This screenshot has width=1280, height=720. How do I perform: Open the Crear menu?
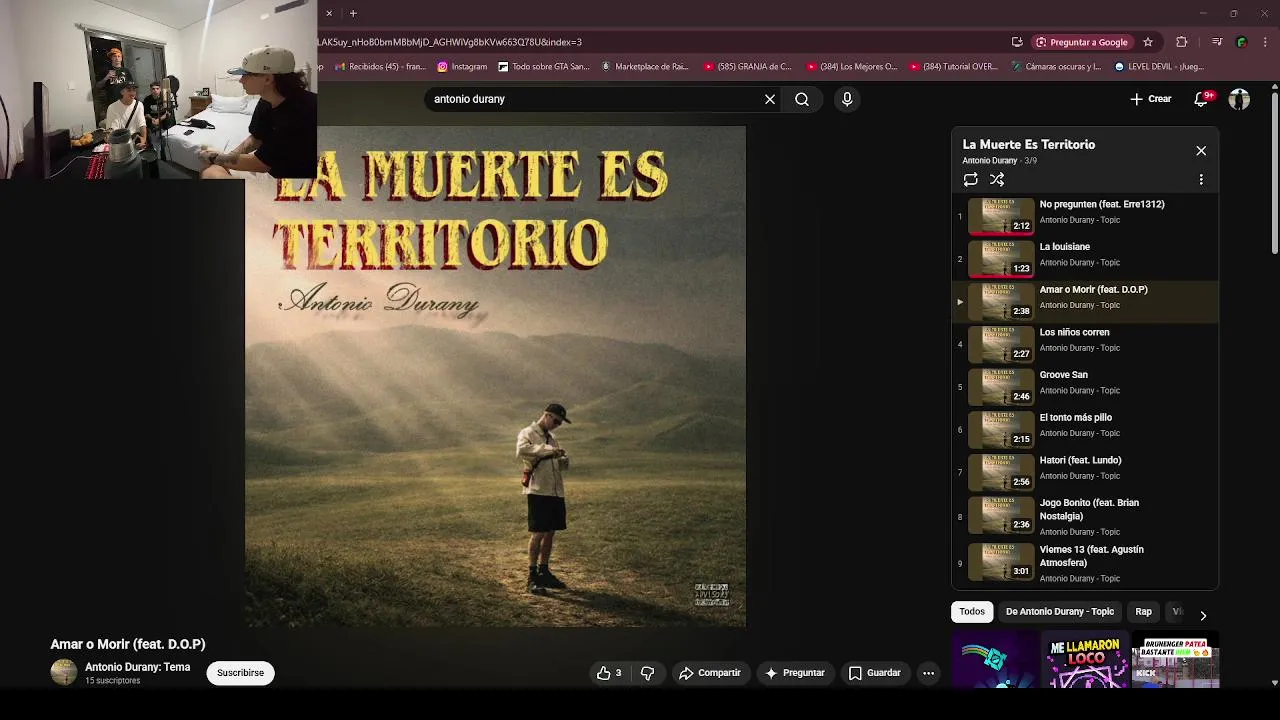point(1151,99)
